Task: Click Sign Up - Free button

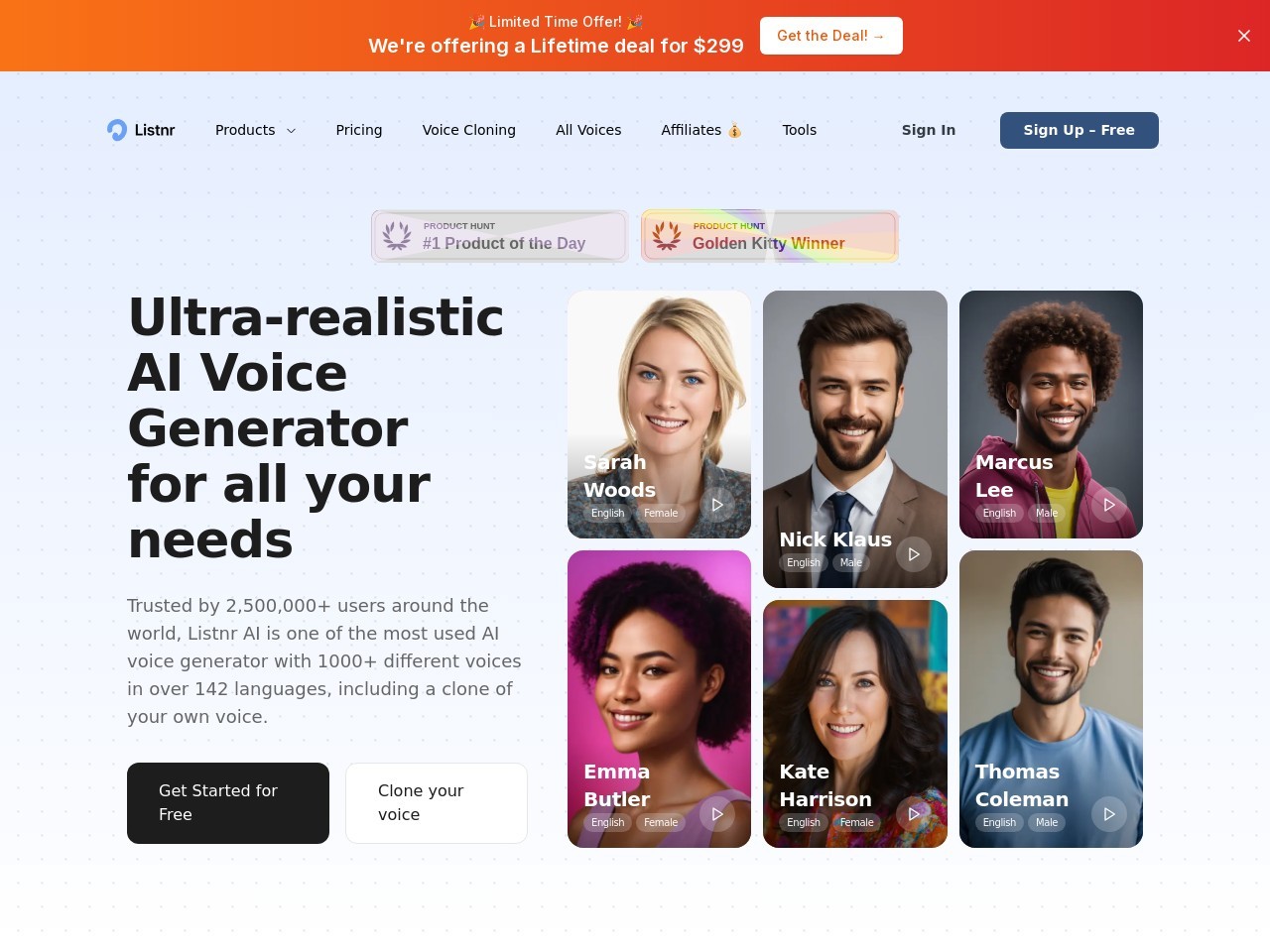Action: pos(1079,130)
